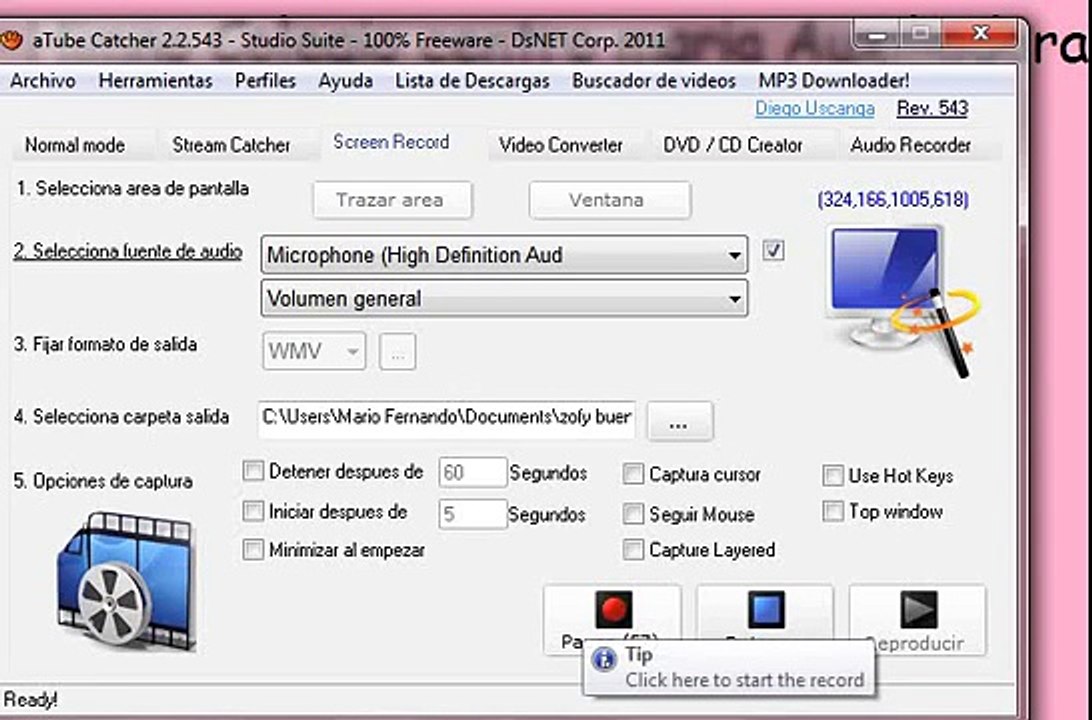Open the MP3 Downloader! menu
1092x720 pixels.
coord(834,81)
